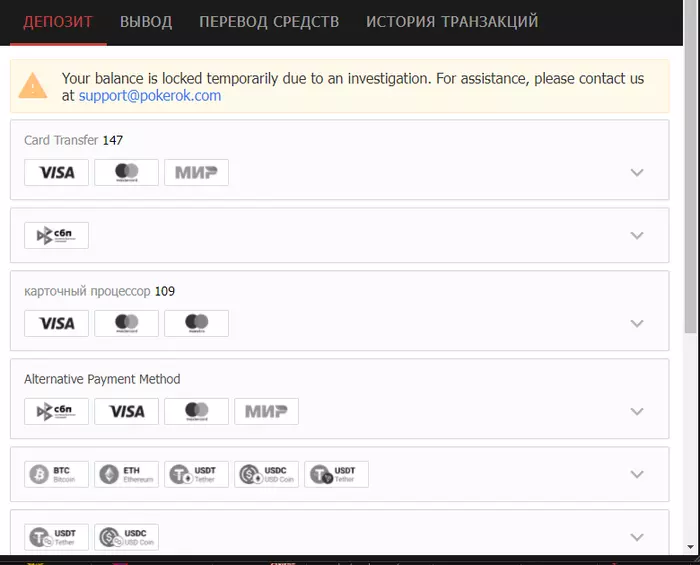The width and height of the screenshot is (700, 565).
Task: Choose Mastercard under Alternative Payment Method
Action: 196,411
